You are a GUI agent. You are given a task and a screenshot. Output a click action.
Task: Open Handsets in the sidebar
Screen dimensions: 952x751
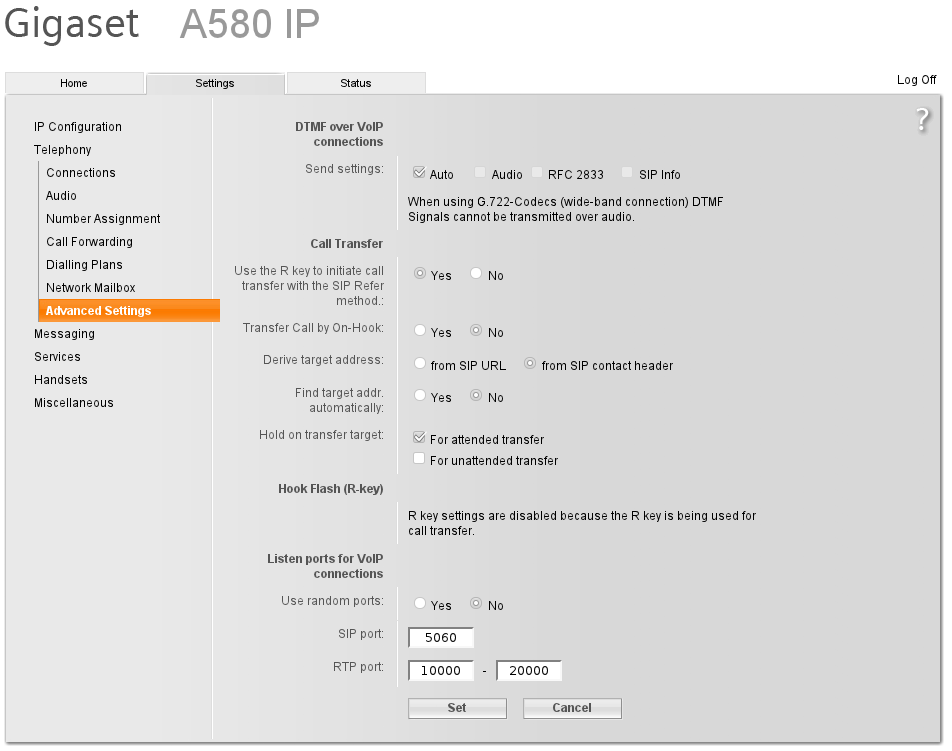[61, 379]
